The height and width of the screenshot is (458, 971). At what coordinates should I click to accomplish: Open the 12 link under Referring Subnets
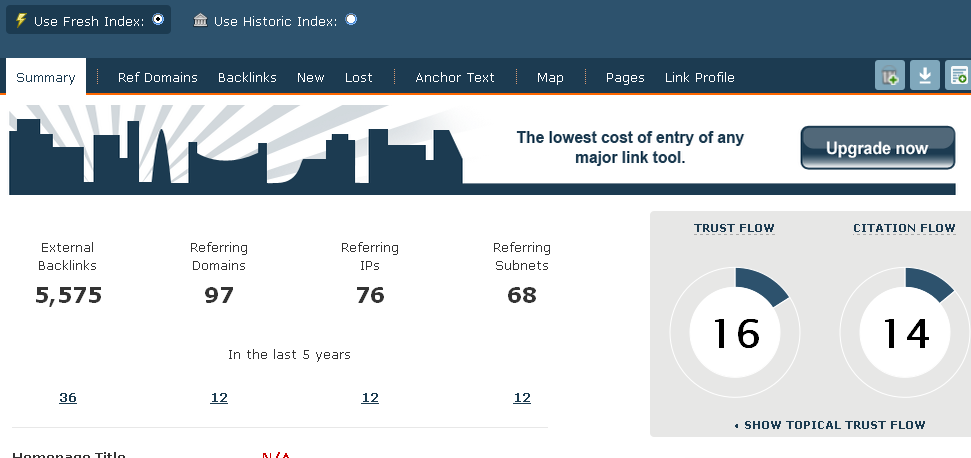coord(522,397)
